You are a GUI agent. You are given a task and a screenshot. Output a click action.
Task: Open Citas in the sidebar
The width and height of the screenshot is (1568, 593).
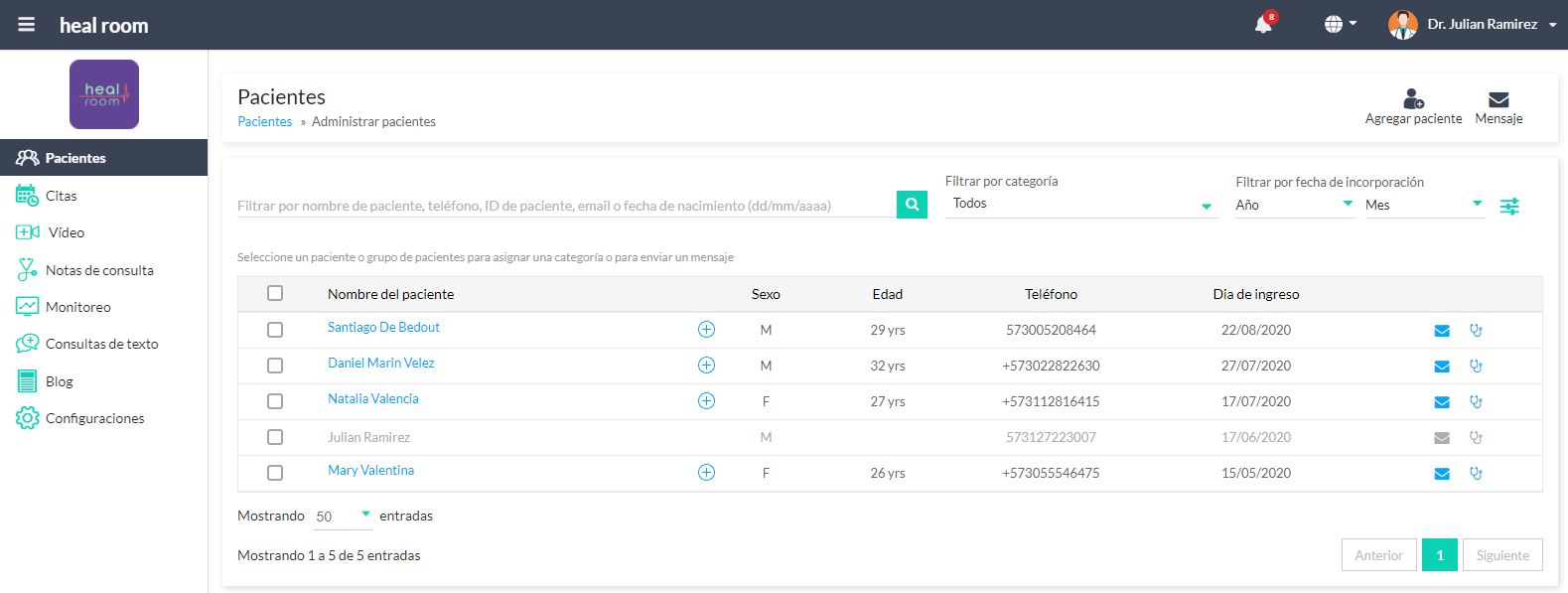(61, 196)
